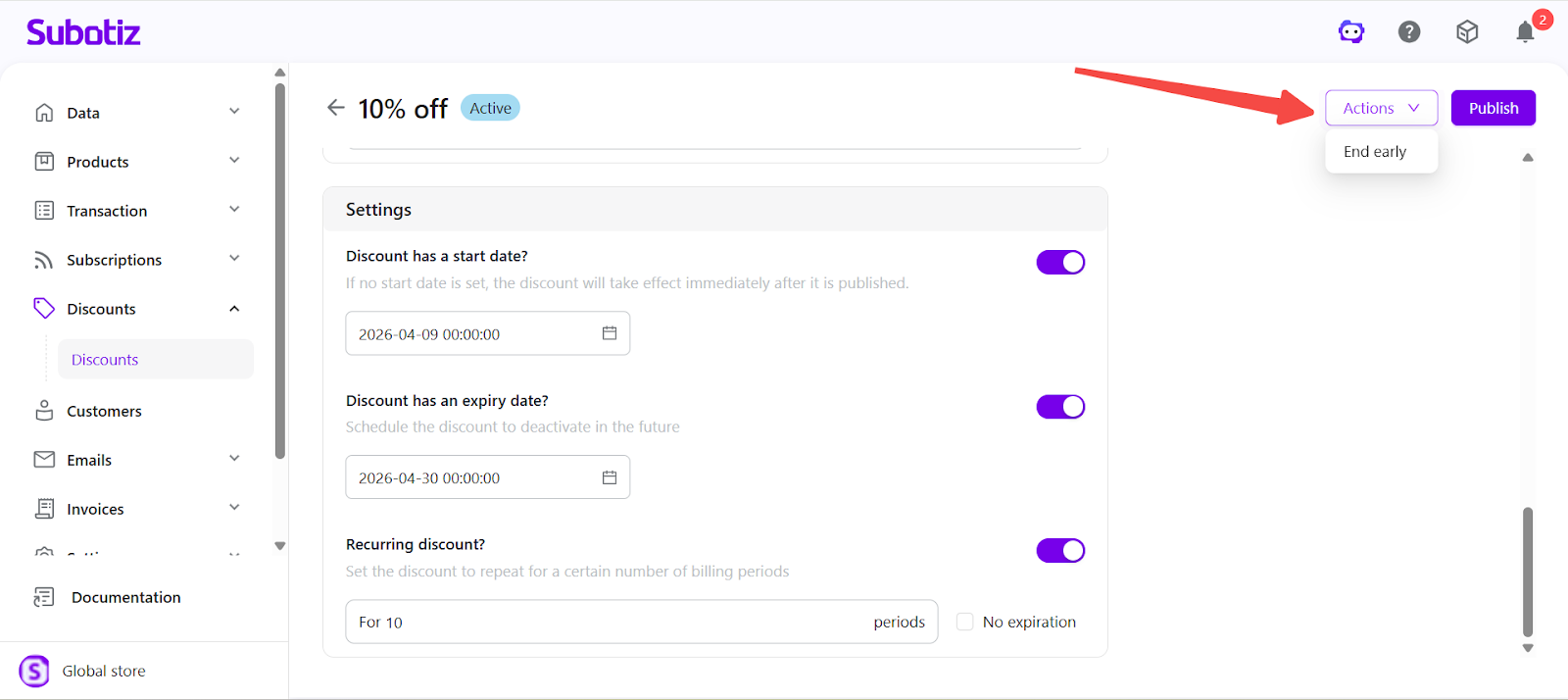Image resolution: width=1568 pixels, height=700 pixels.
Task: Click the Publish button
Action: click(x=1493, y=108)
